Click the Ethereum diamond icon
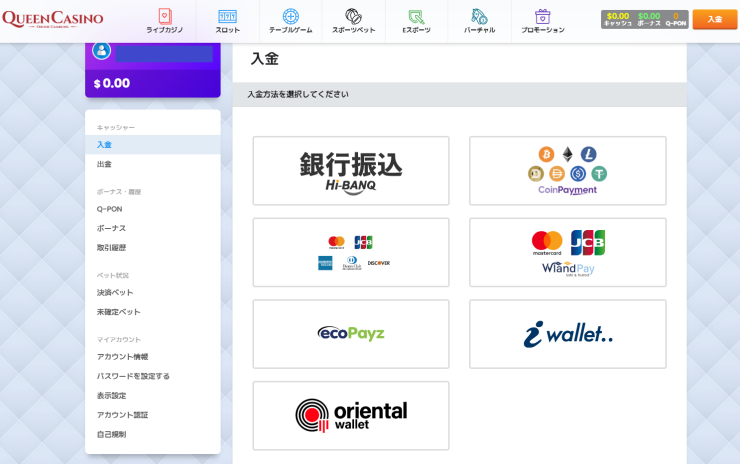Viewport: 740px width, 464px height. click(567, 154)
